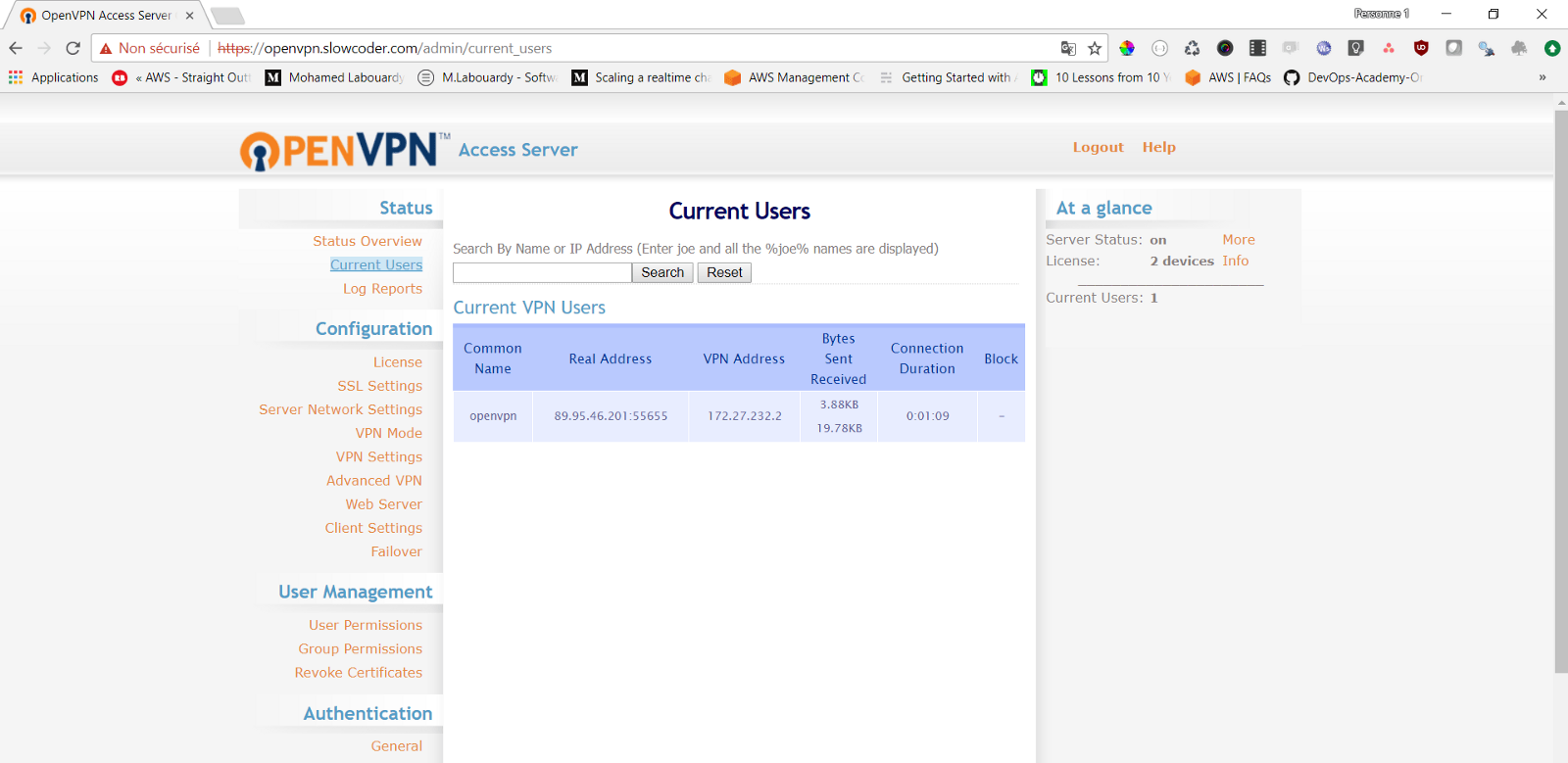1568x763 pixels.
Task: Click the red not-secure warning triangle
Action: tap(106, 48)
